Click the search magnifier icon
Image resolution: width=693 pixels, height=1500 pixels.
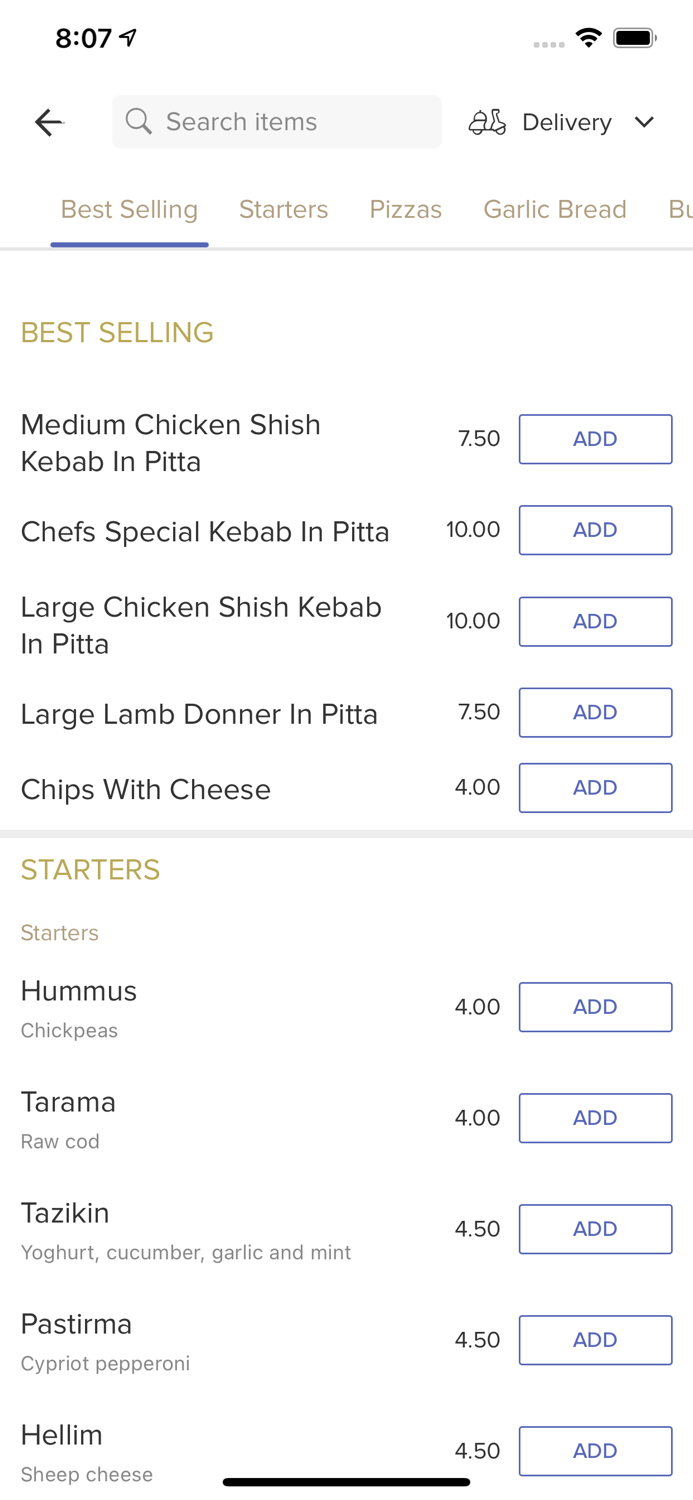point(139,121)
